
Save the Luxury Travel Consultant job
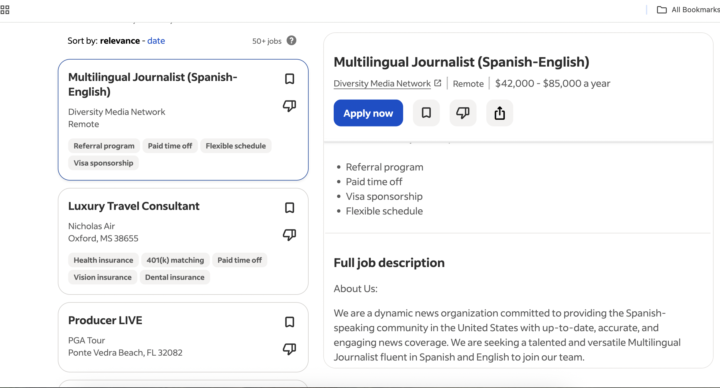point(289,208)
